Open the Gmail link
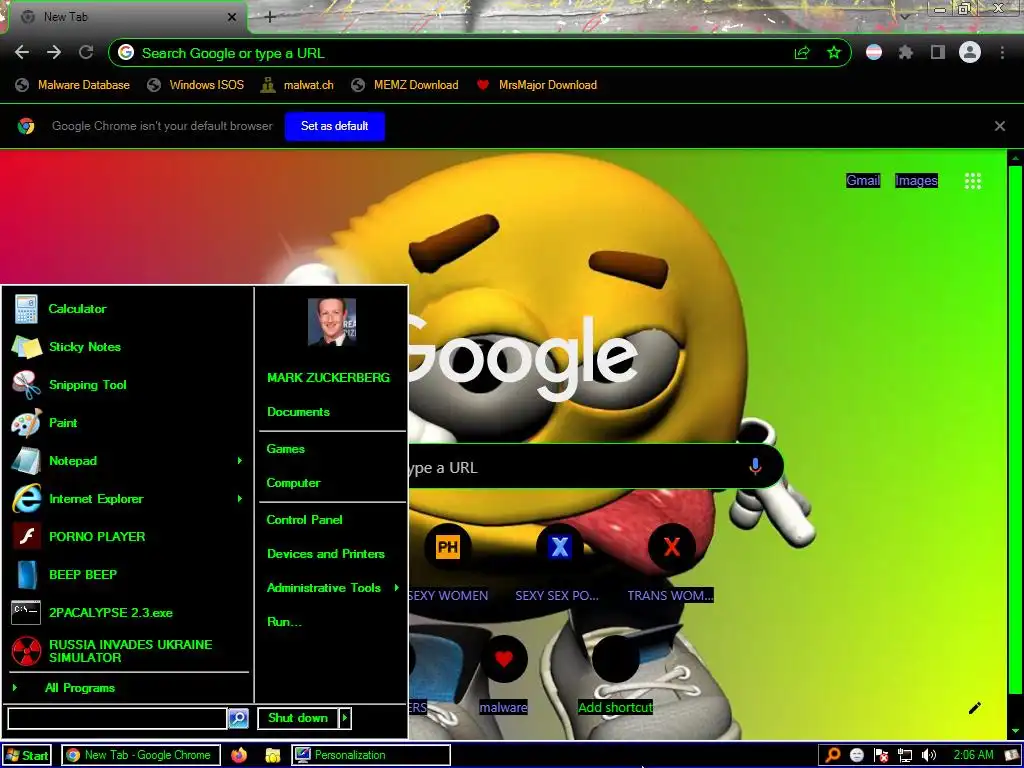 [863, 180]
